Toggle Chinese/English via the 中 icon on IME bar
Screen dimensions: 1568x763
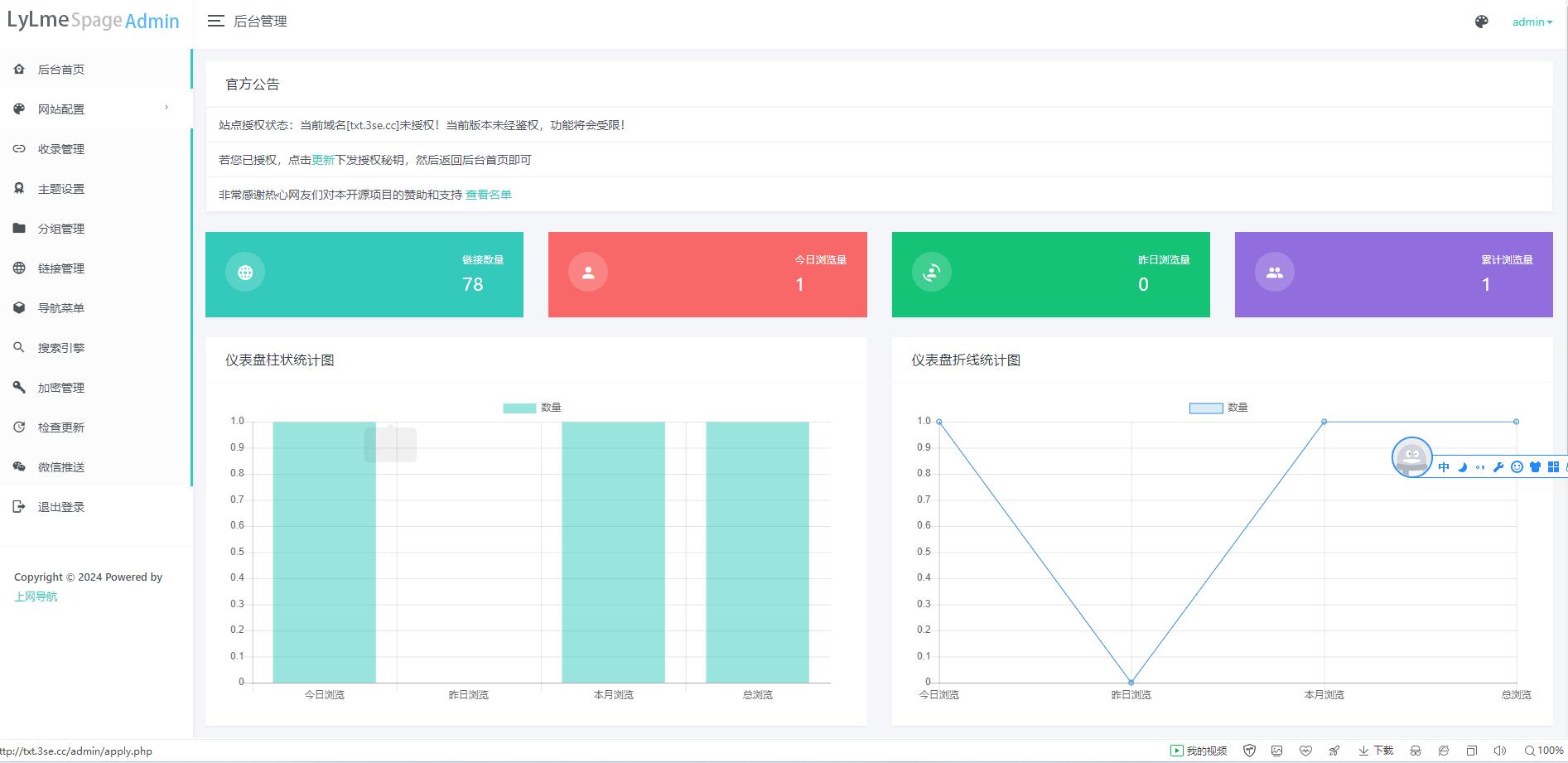tap(1444, 466)
